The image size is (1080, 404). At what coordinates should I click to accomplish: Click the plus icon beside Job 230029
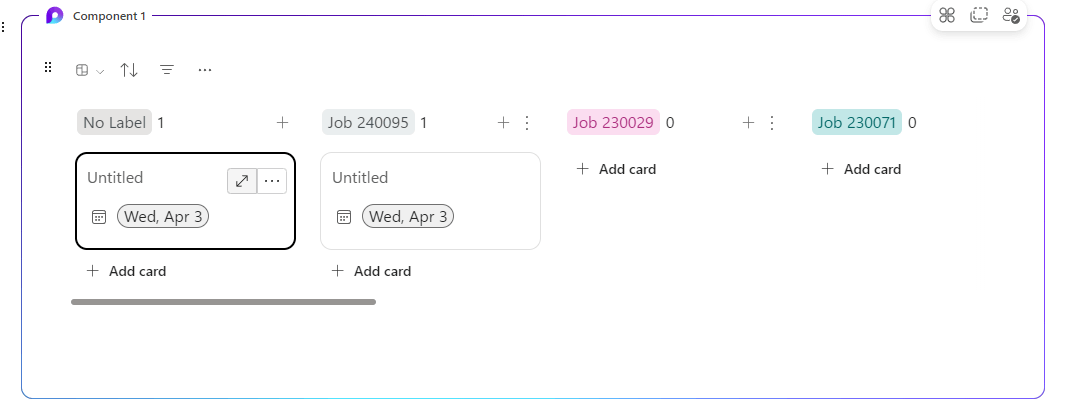(x=748, y=123)
